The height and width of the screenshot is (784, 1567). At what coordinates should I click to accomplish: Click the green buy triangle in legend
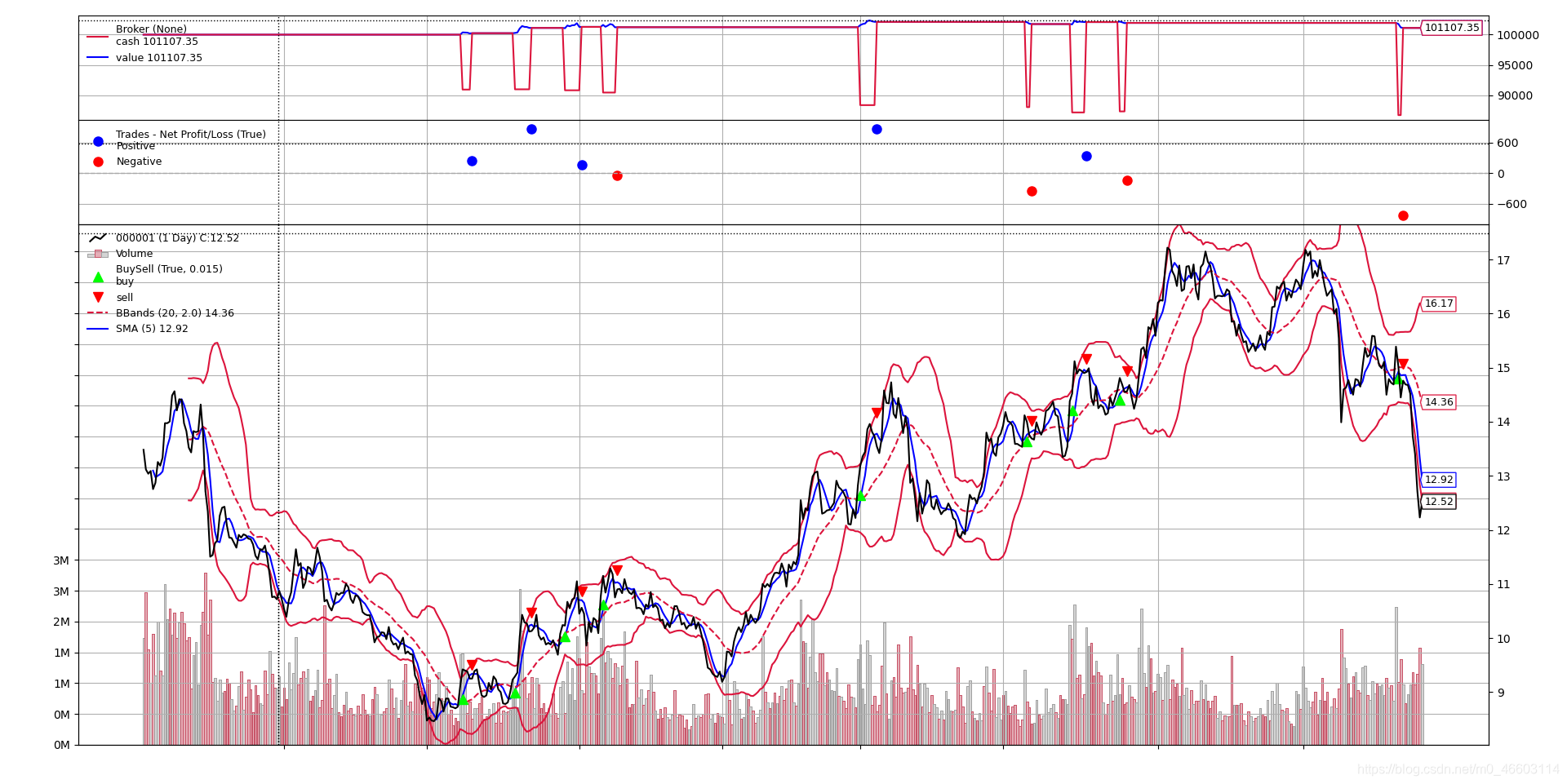pyautogui.click(x=98, y=277)
